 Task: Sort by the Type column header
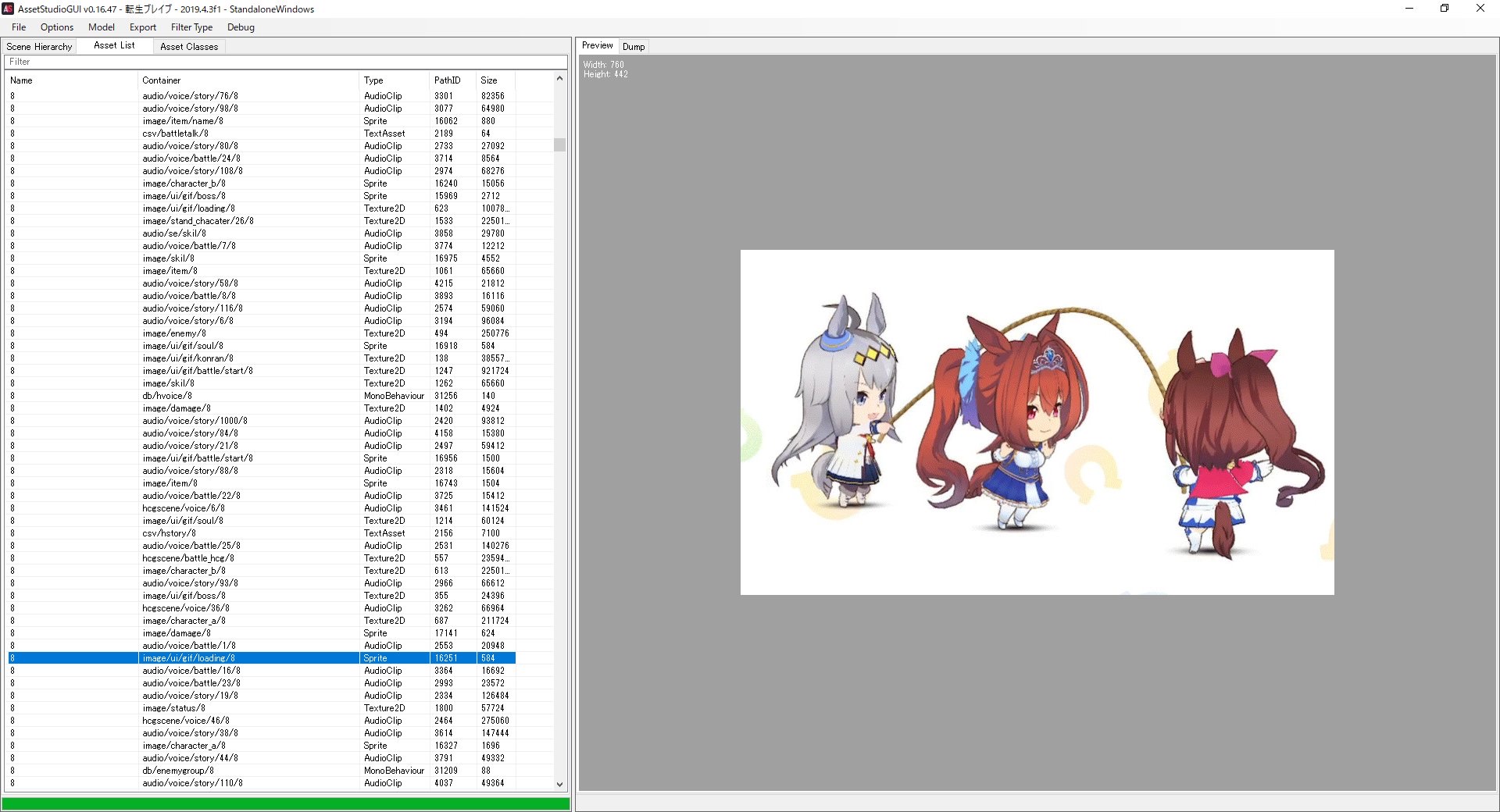click(x=395, y=80)
